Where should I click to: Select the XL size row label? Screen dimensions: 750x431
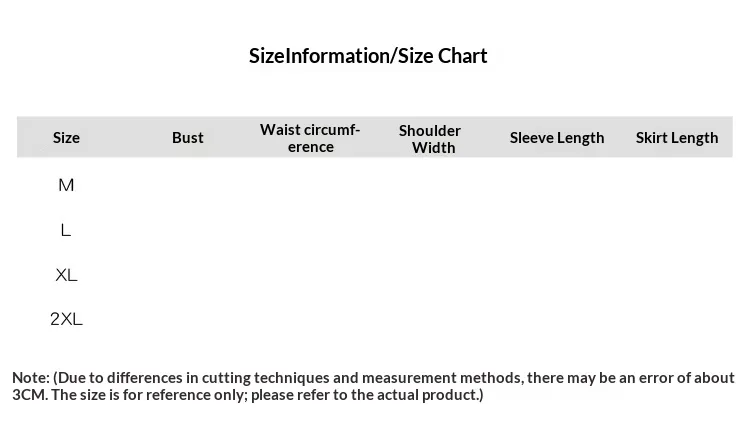66,275
